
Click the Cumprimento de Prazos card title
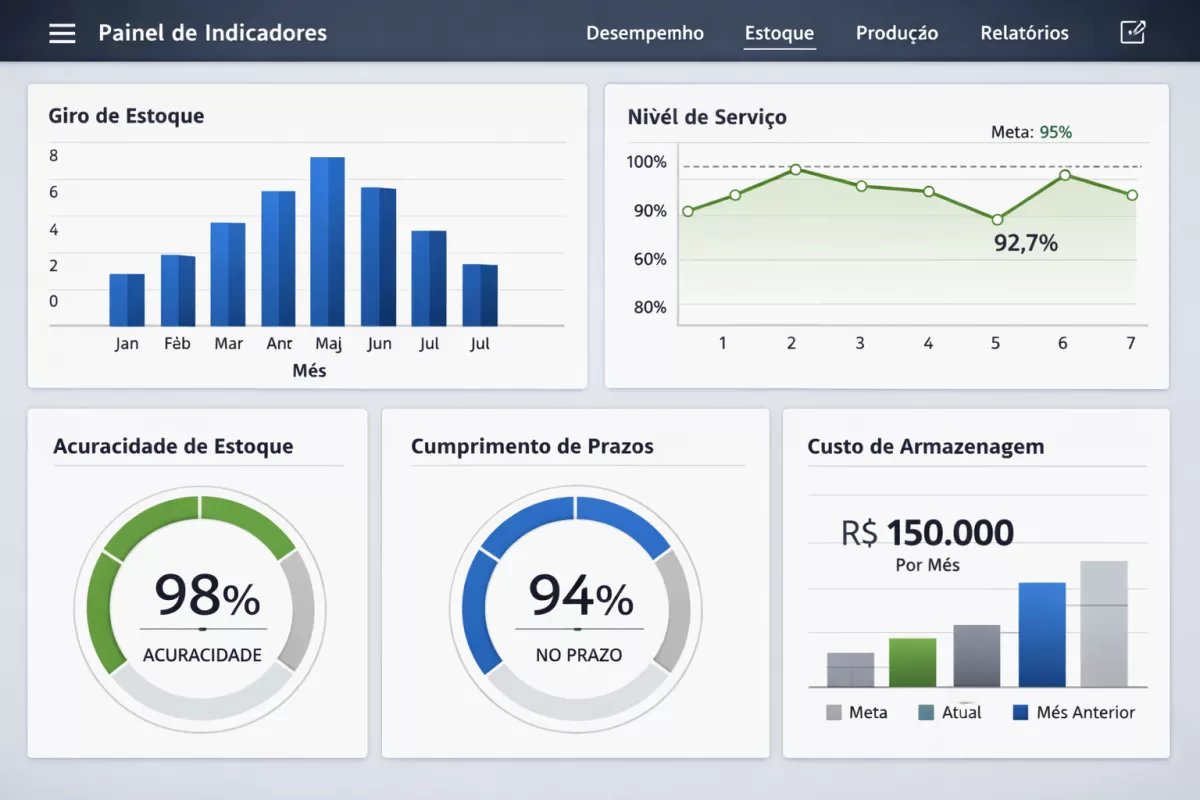tap(532, 446)
